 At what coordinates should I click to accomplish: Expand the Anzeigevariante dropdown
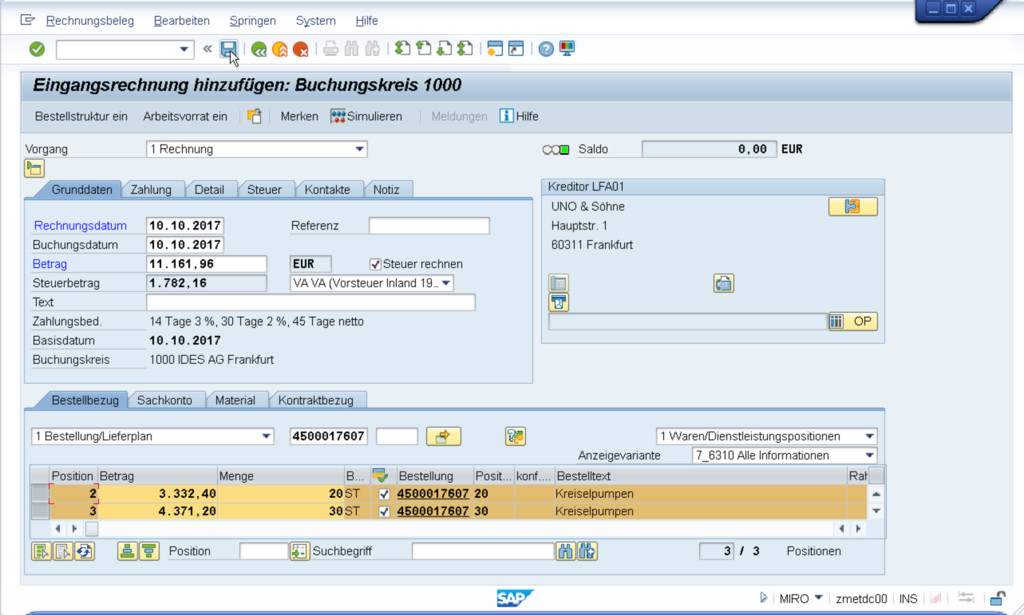coord(868,456)
